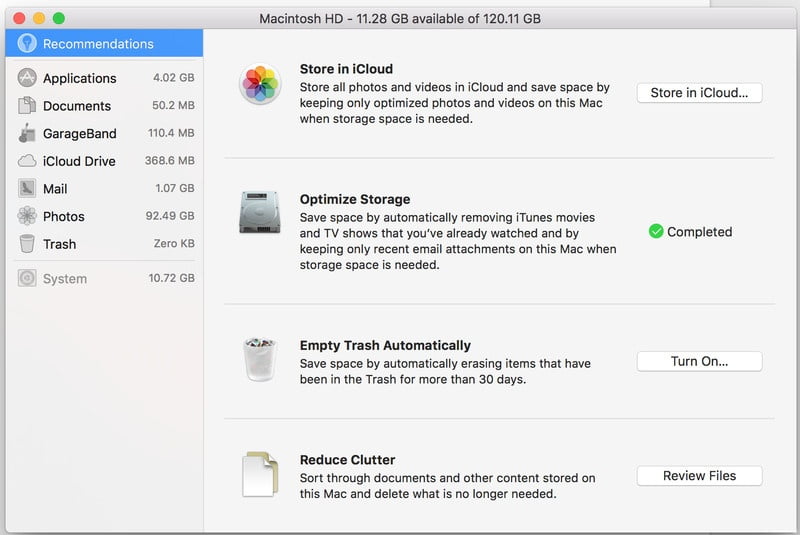Click the Store in iCloud... button
800x535 pixels.
click(x=699, y=93)
